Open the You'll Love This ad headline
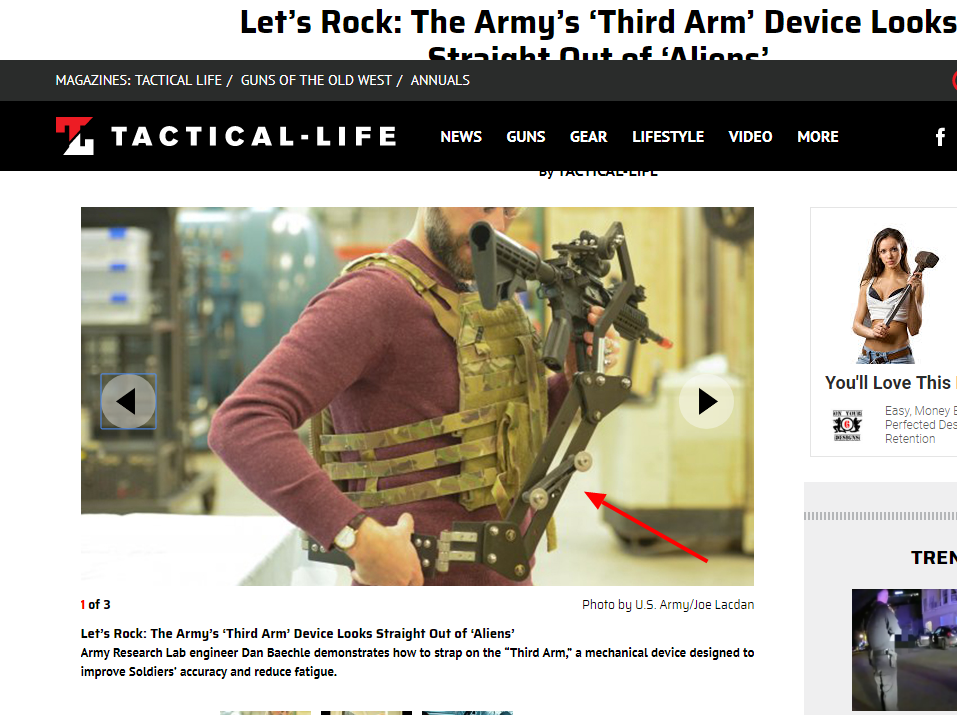 click(x=890, y=383)
